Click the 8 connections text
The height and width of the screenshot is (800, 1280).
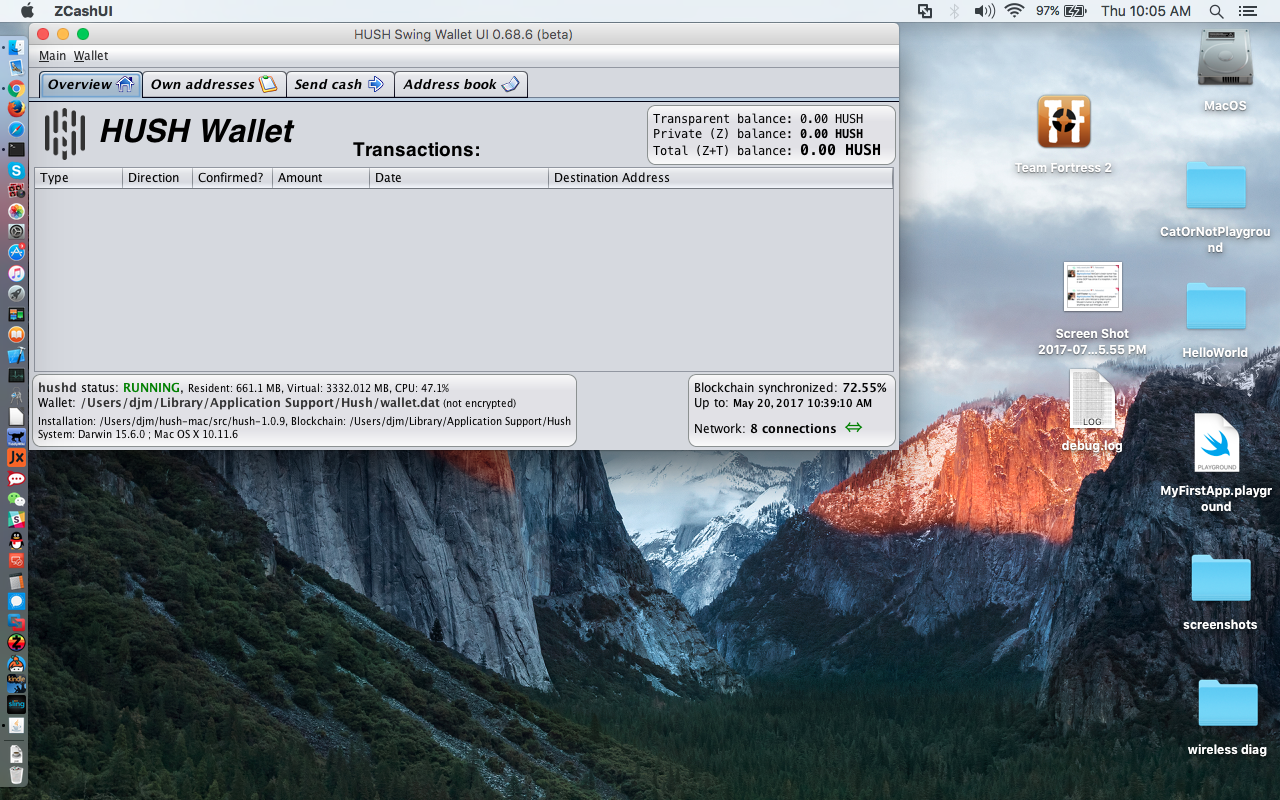[x=793, y=428]
